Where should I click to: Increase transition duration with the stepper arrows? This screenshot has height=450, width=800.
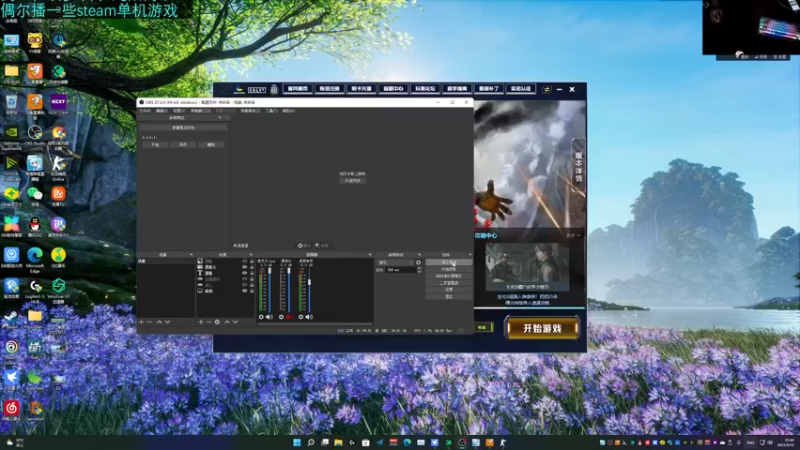tap(419, 270)
